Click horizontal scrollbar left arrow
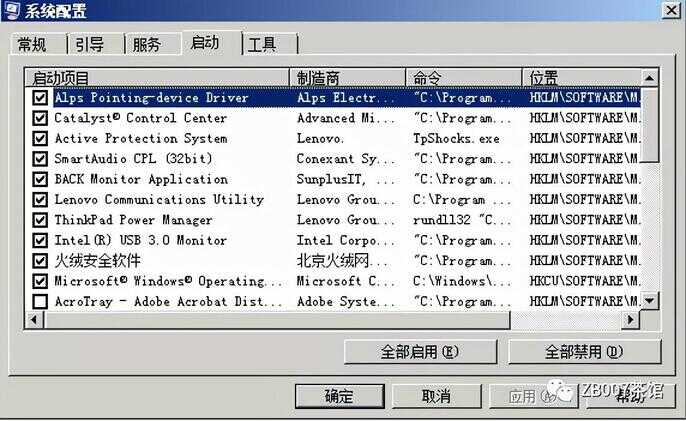 34,320
